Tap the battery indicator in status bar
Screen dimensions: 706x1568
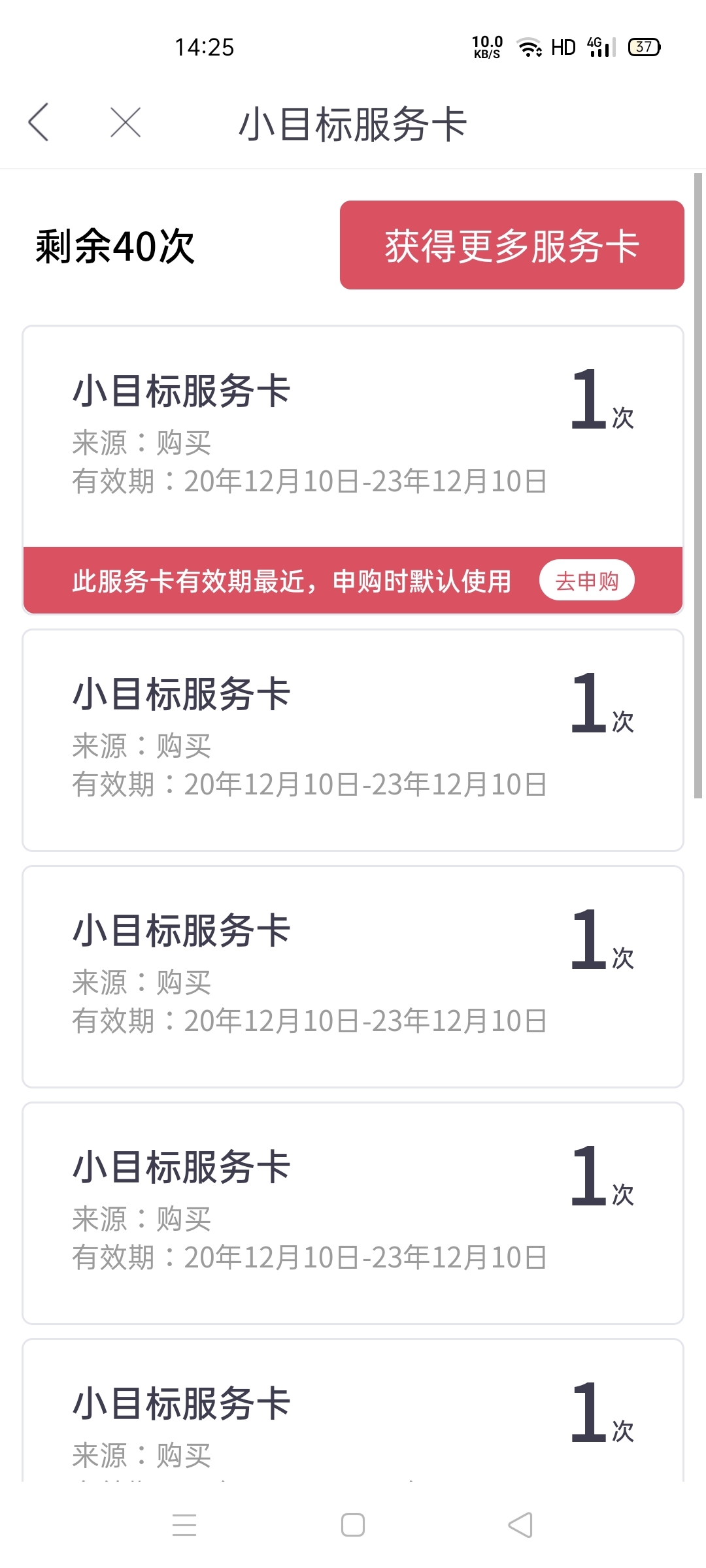tap(645, 47)
